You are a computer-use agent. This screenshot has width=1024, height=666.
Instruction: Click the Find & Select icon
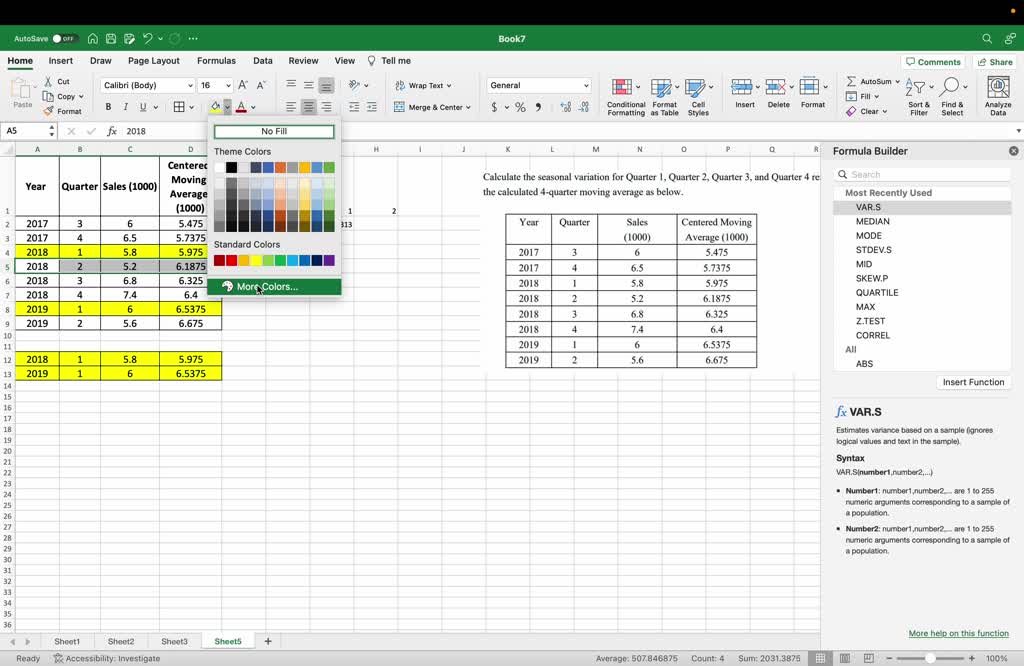[952, 97]
